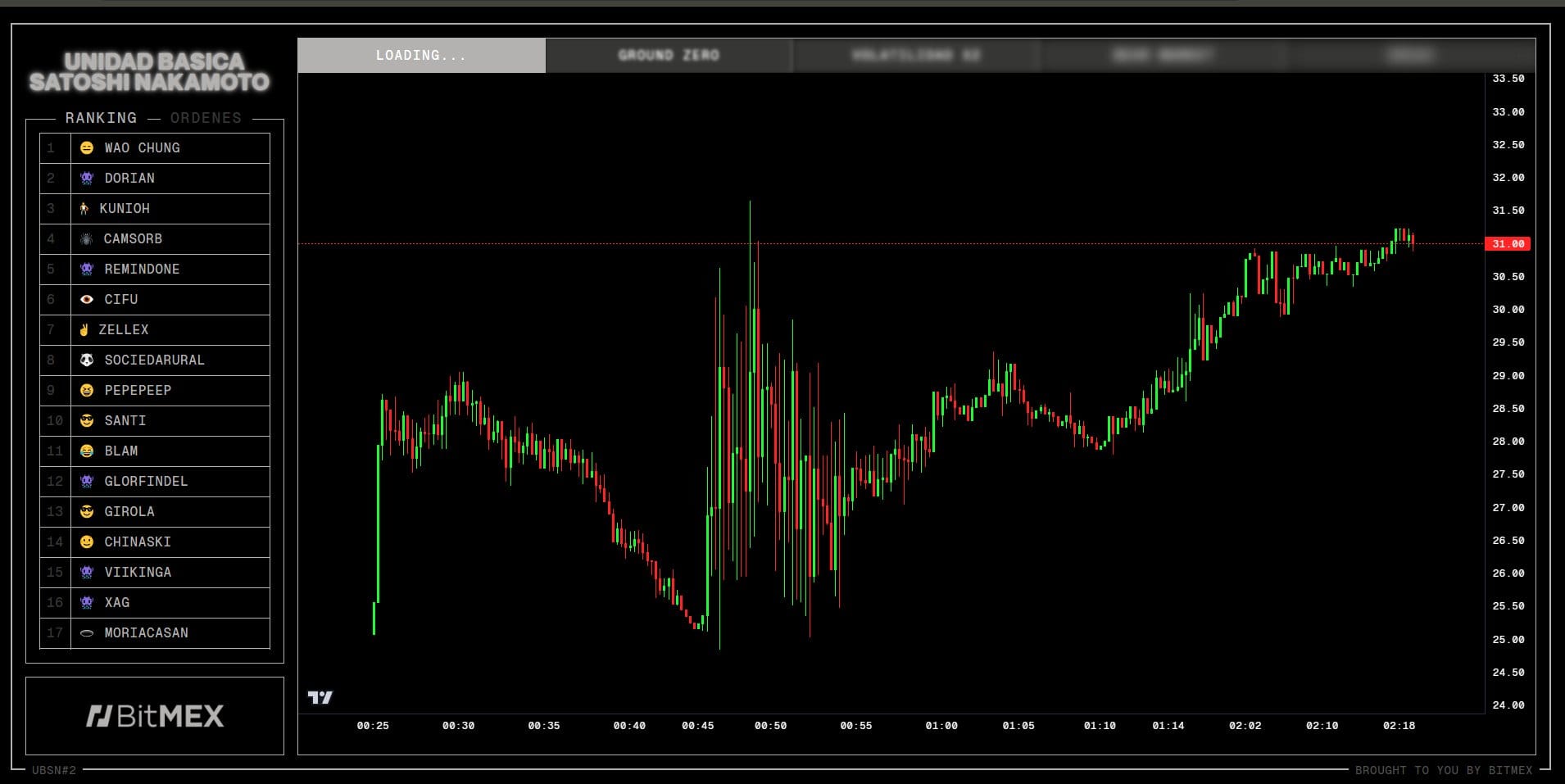Click the eye icon beside CIFU
This screenshot has width=1565, height=784.
(x=87, y=300)
